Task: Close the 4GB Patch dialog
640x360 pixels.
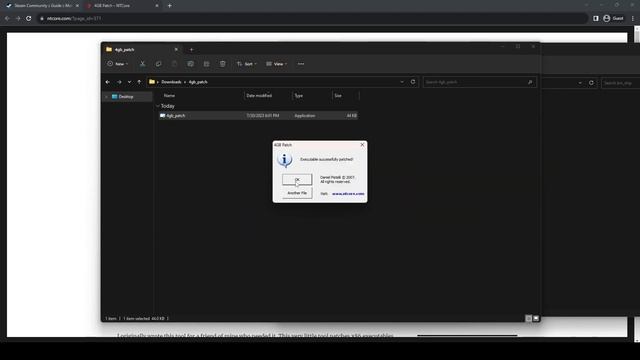Action: click(x=362, y=144)
